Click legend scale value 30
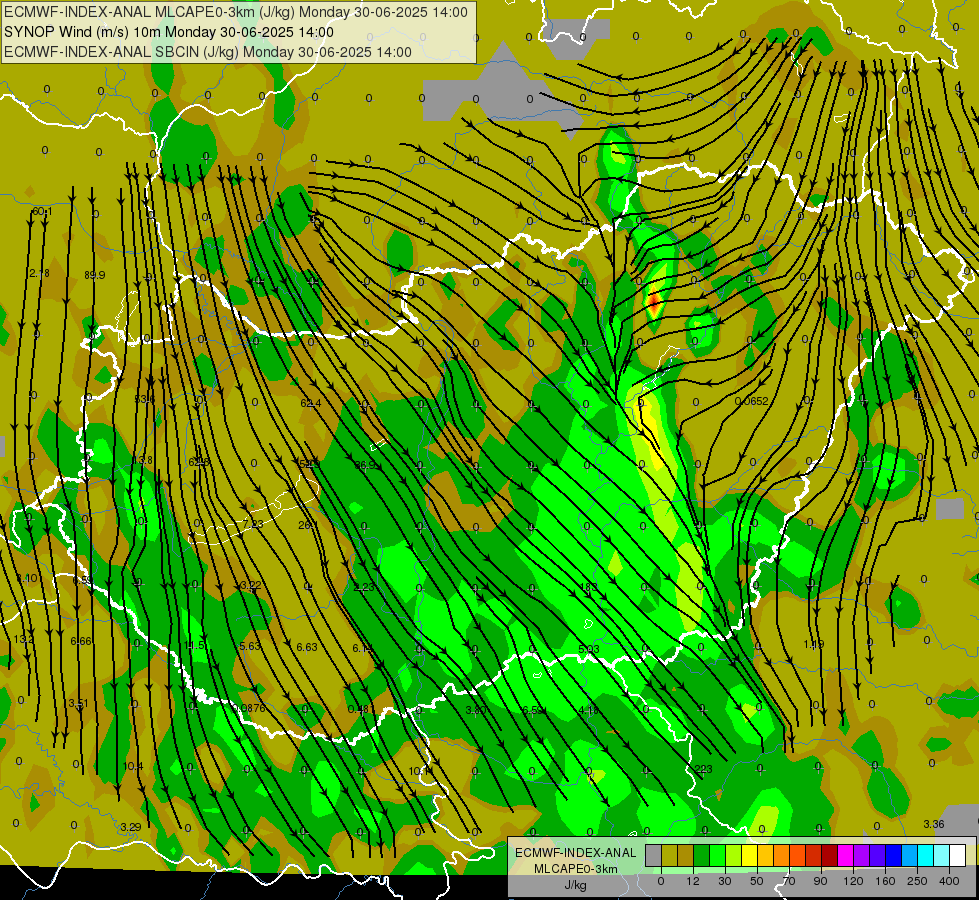Image resolution: width=979 pixels, height=900 pixels. pyautogui.click(x=725, y=881)
